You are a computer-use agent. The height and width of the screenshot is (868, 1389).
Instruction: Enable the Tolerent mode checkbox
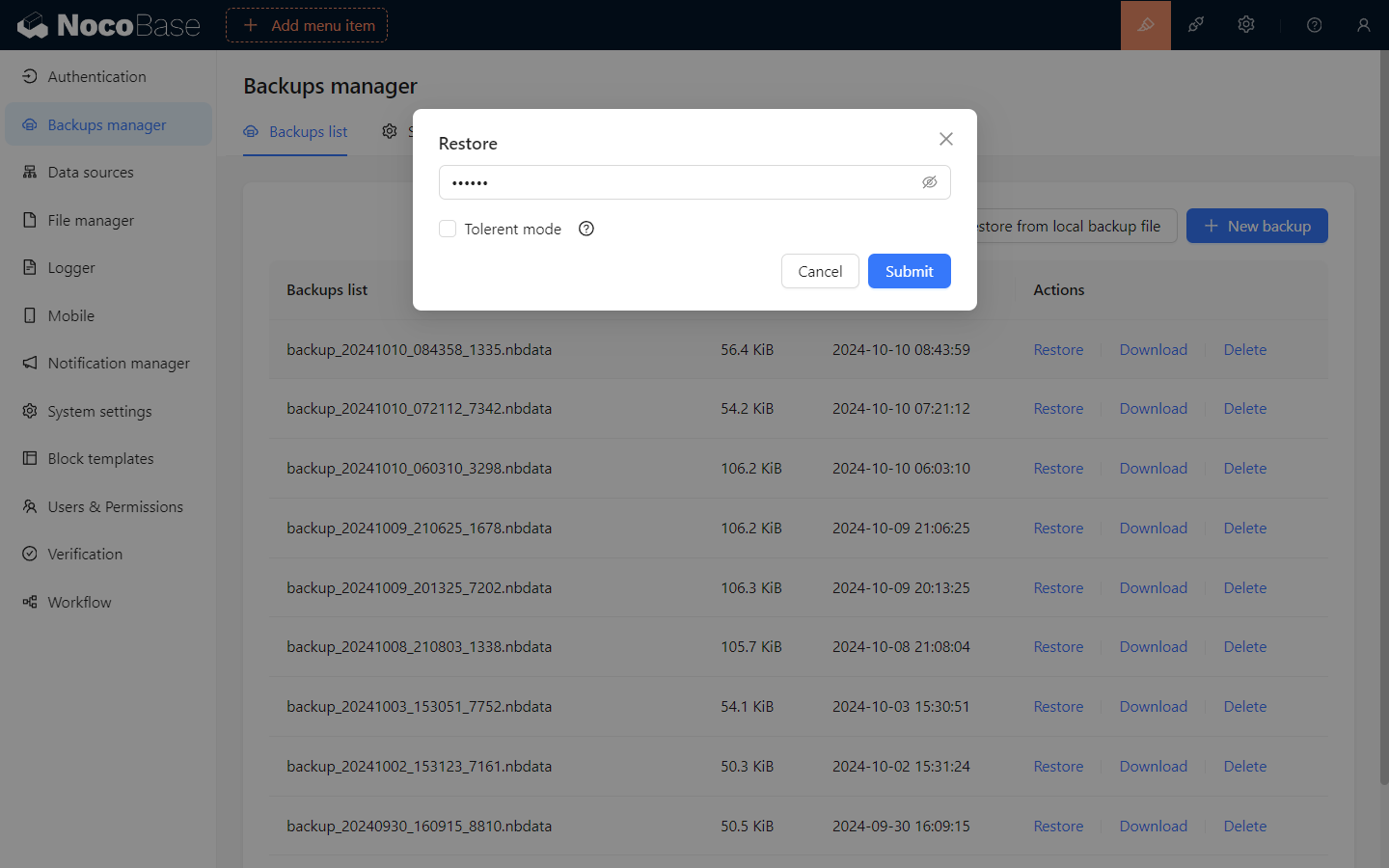tap(448, 229)
